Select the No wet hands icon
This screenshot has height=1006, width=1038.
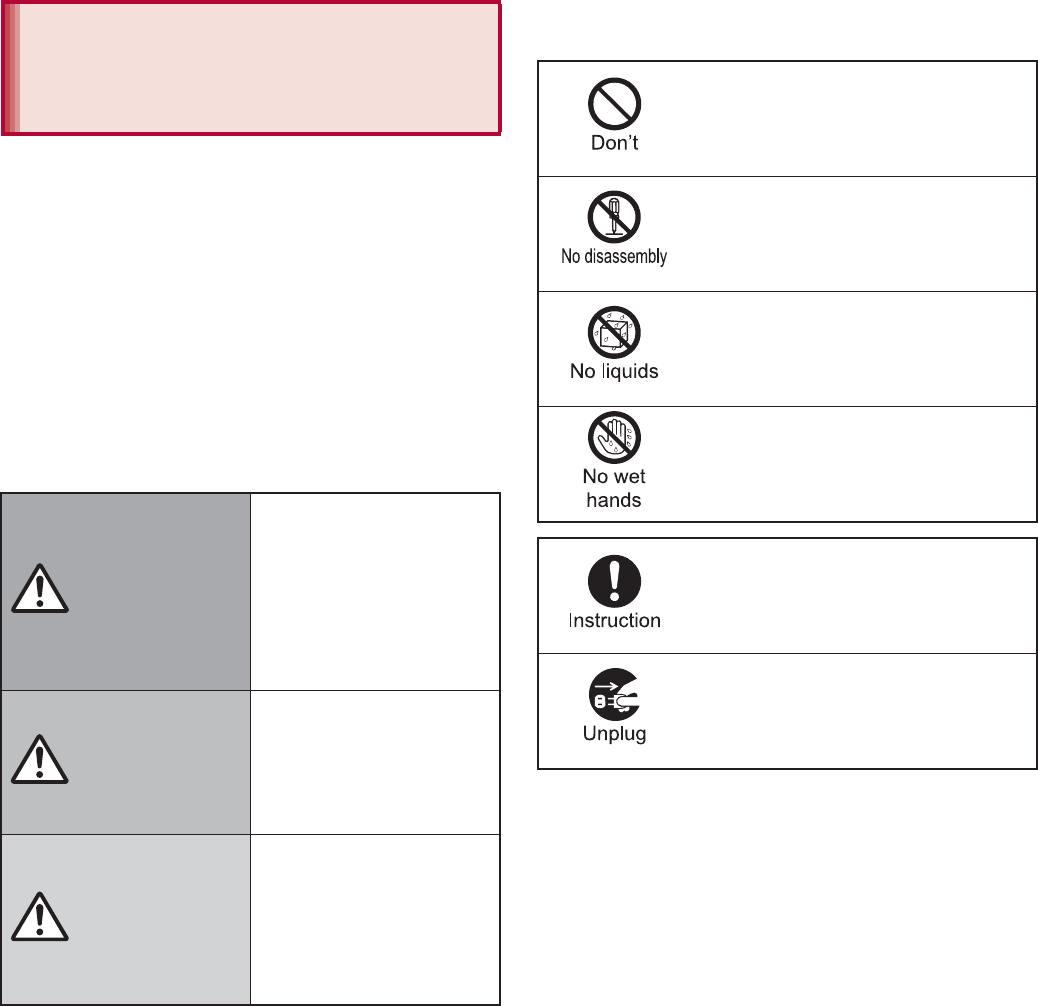pyautogui.click(x=614, y=437)
